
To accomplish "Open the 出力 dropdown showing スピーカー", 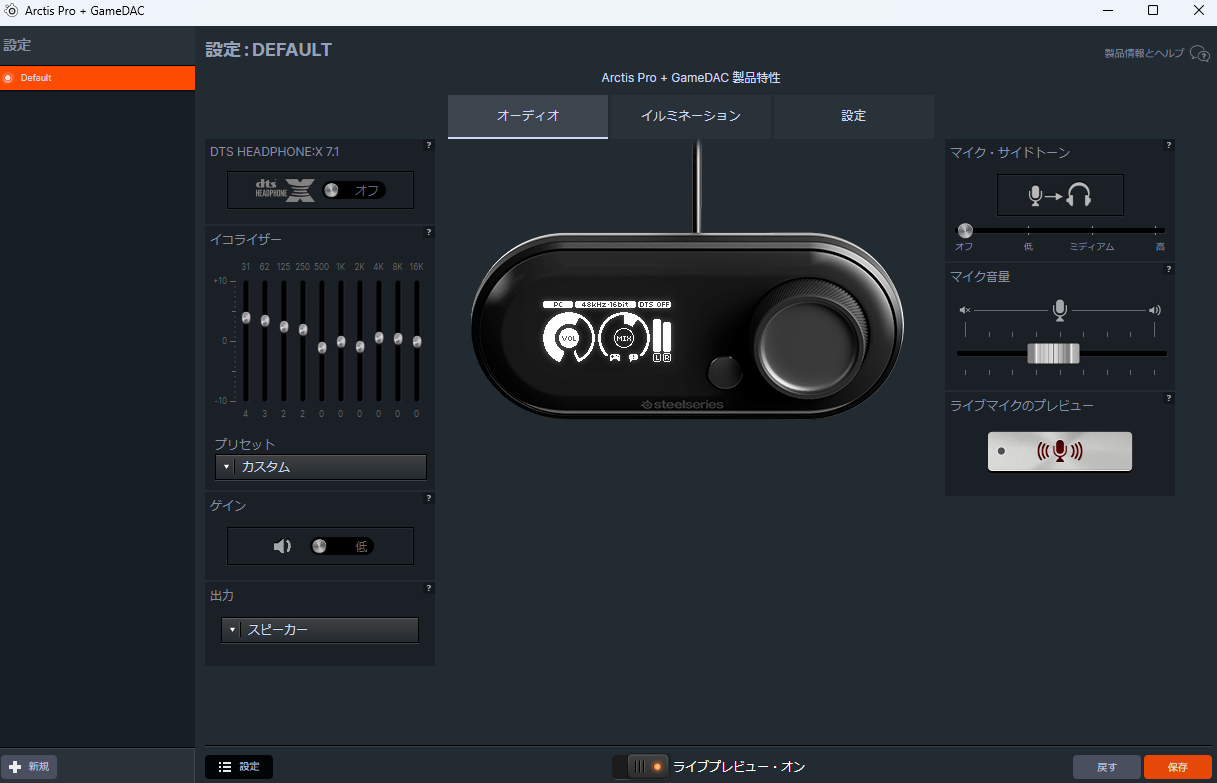I will 320,630.
